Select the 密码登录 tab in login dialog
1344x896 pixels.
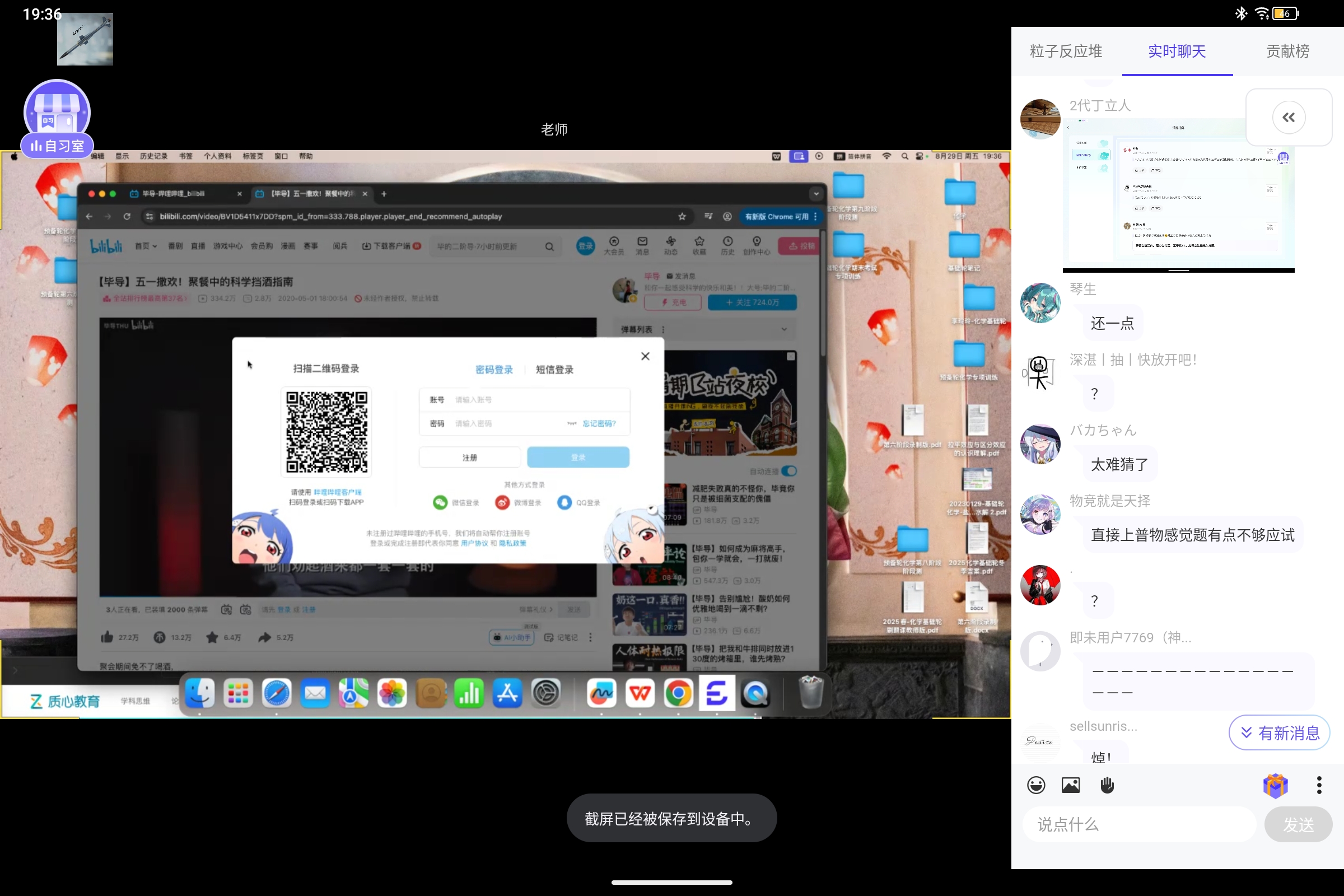pos(494,370)
